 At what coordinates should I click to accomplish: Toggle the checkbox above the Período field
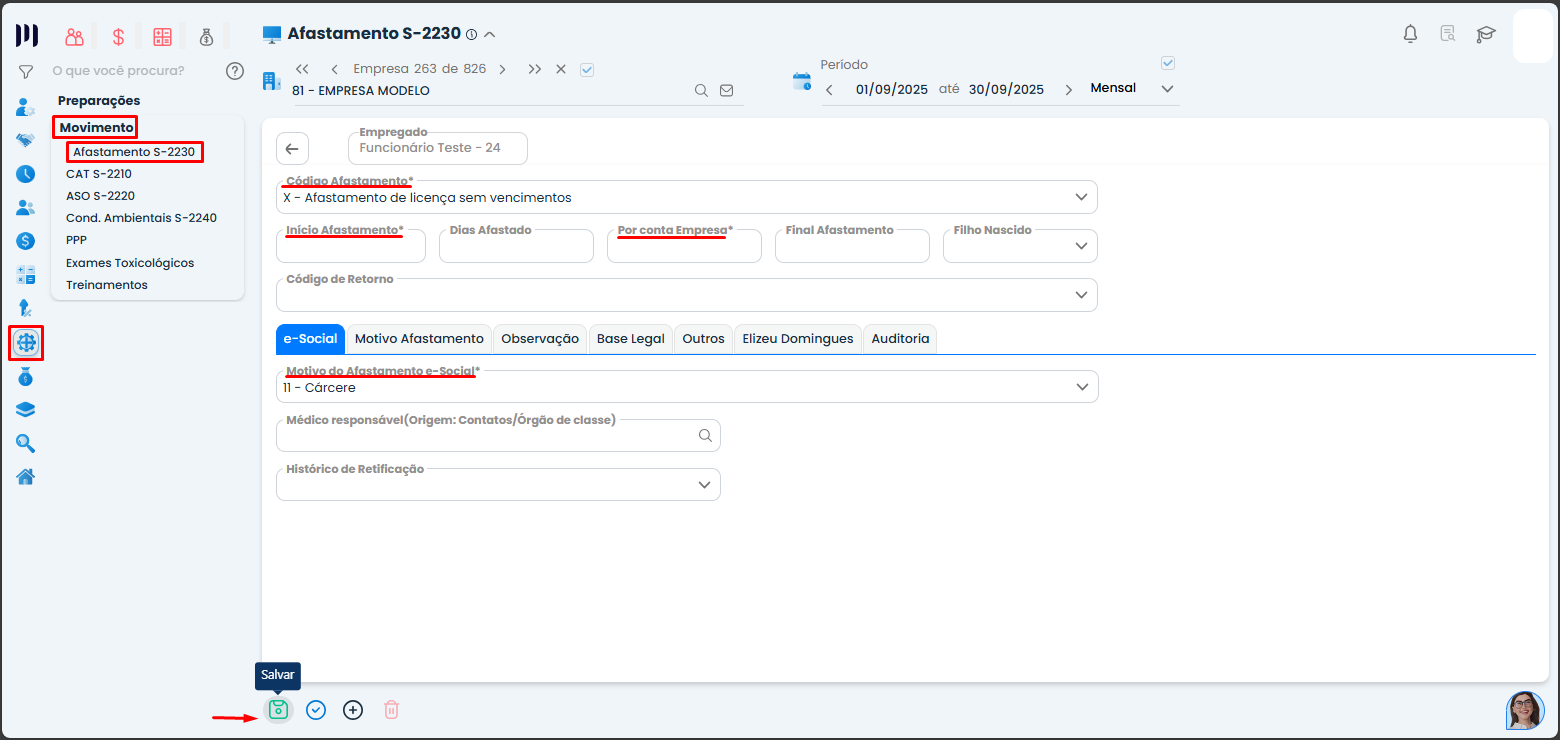point(1167,63)
